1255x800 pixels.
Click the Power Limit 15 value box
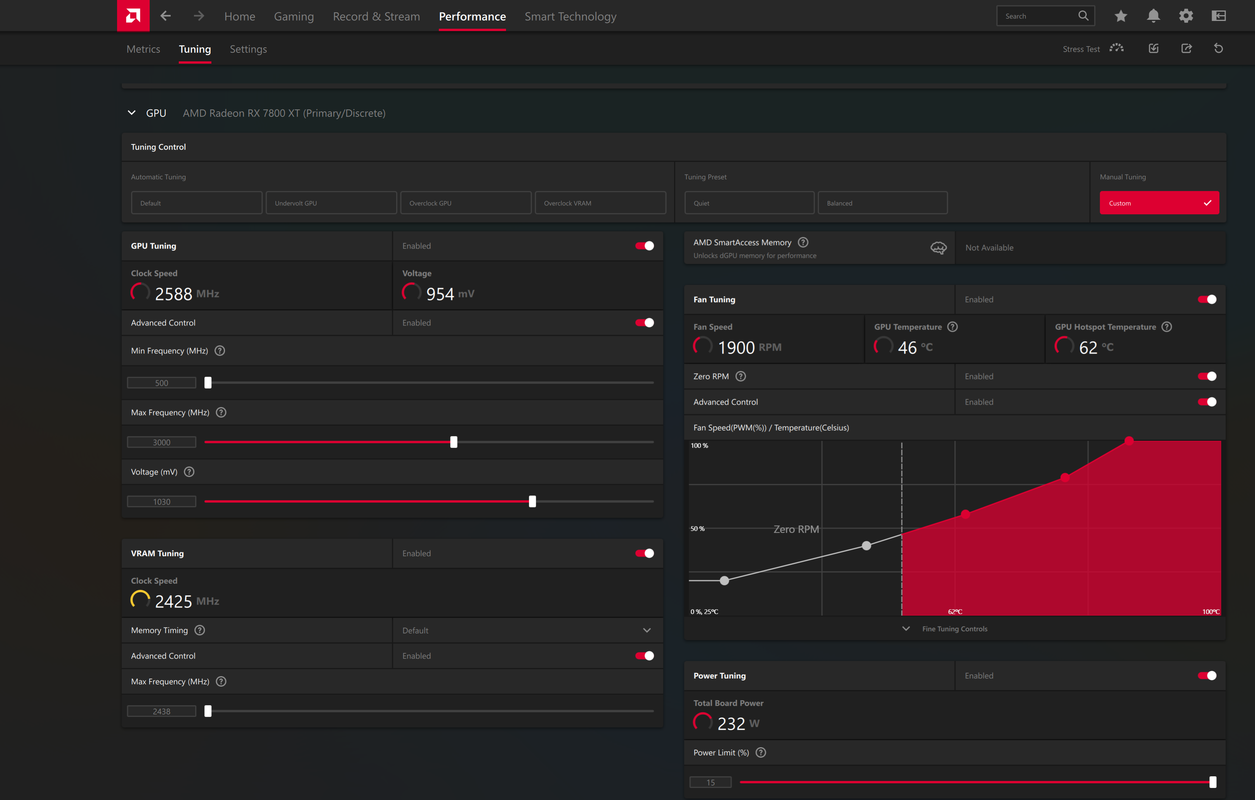click(x=710, y=782)
